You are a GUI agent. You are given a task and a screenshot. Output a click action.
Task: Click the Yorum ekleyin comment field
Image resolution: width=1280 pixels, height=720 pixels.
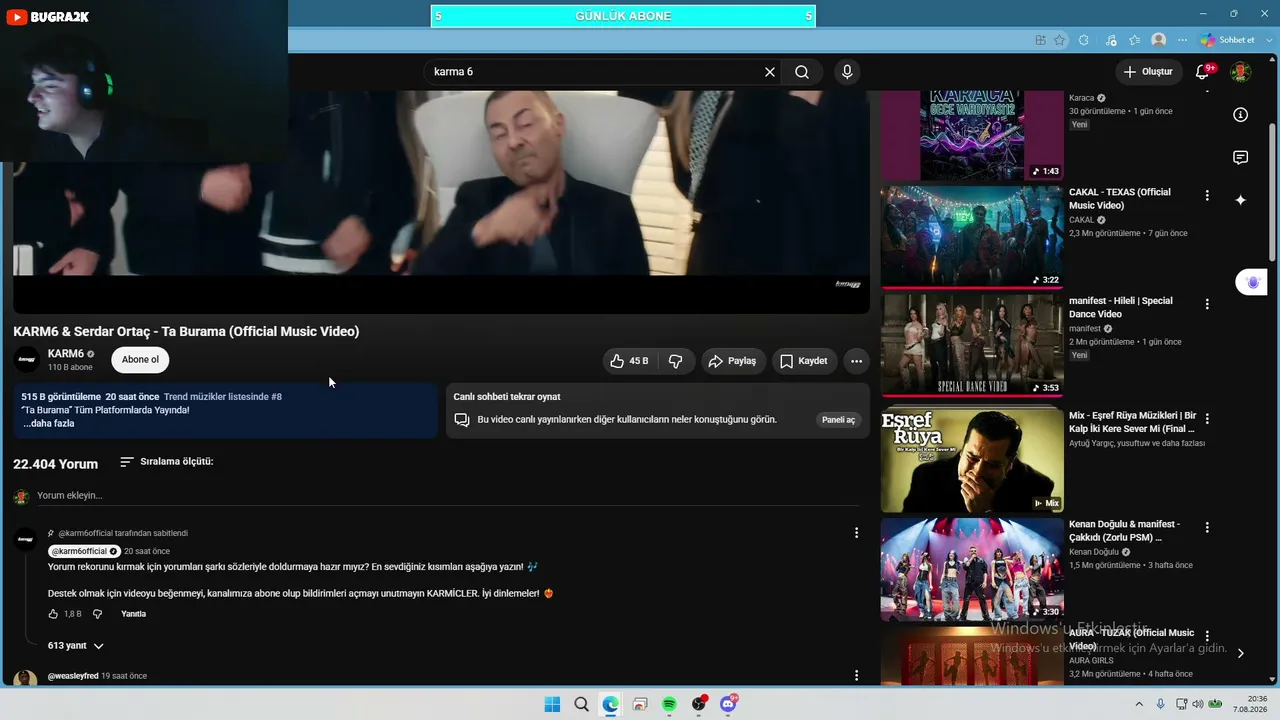[448, 496]
